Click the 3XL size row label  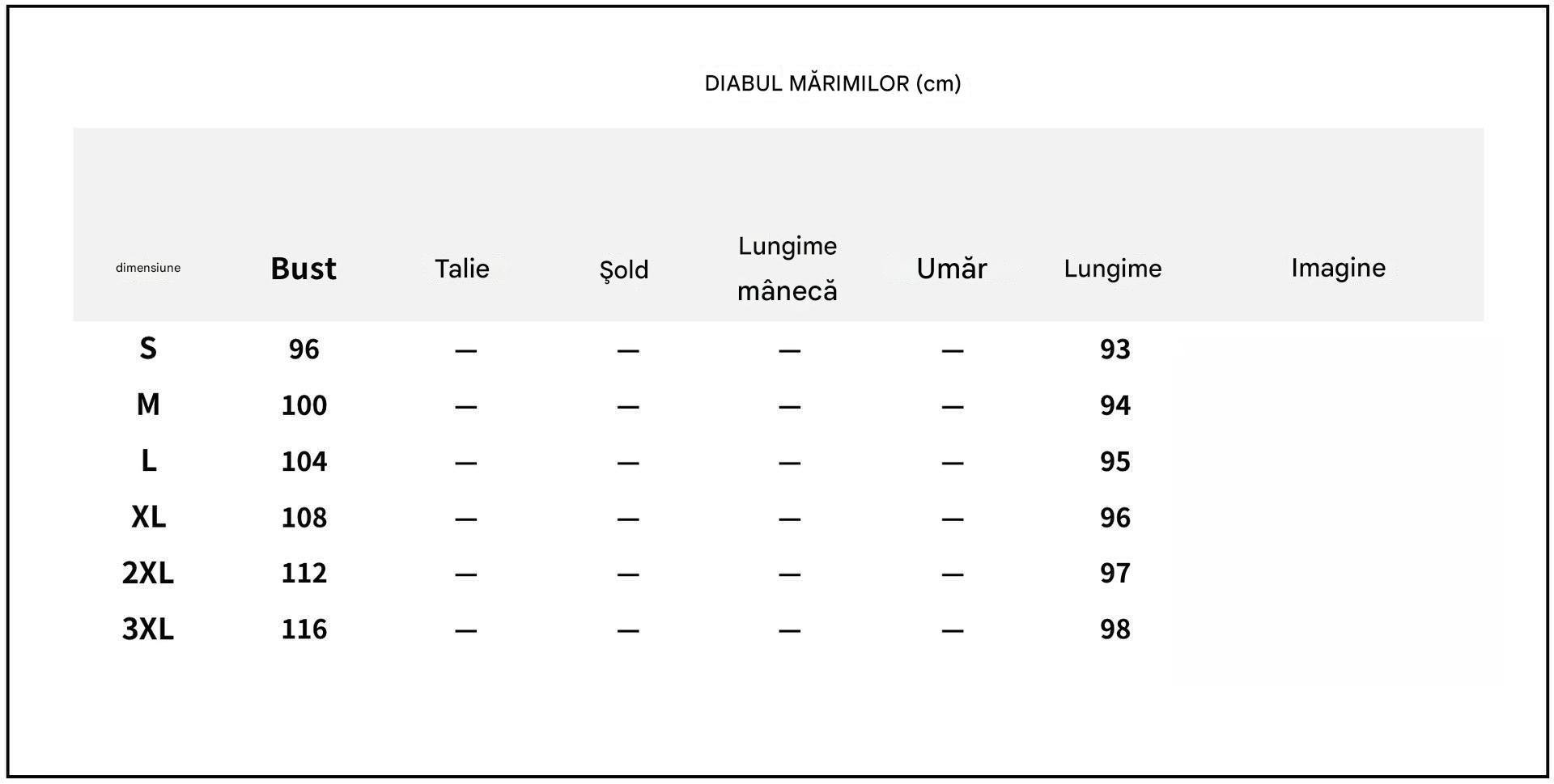pyautogui.click(x=148, y=629)
